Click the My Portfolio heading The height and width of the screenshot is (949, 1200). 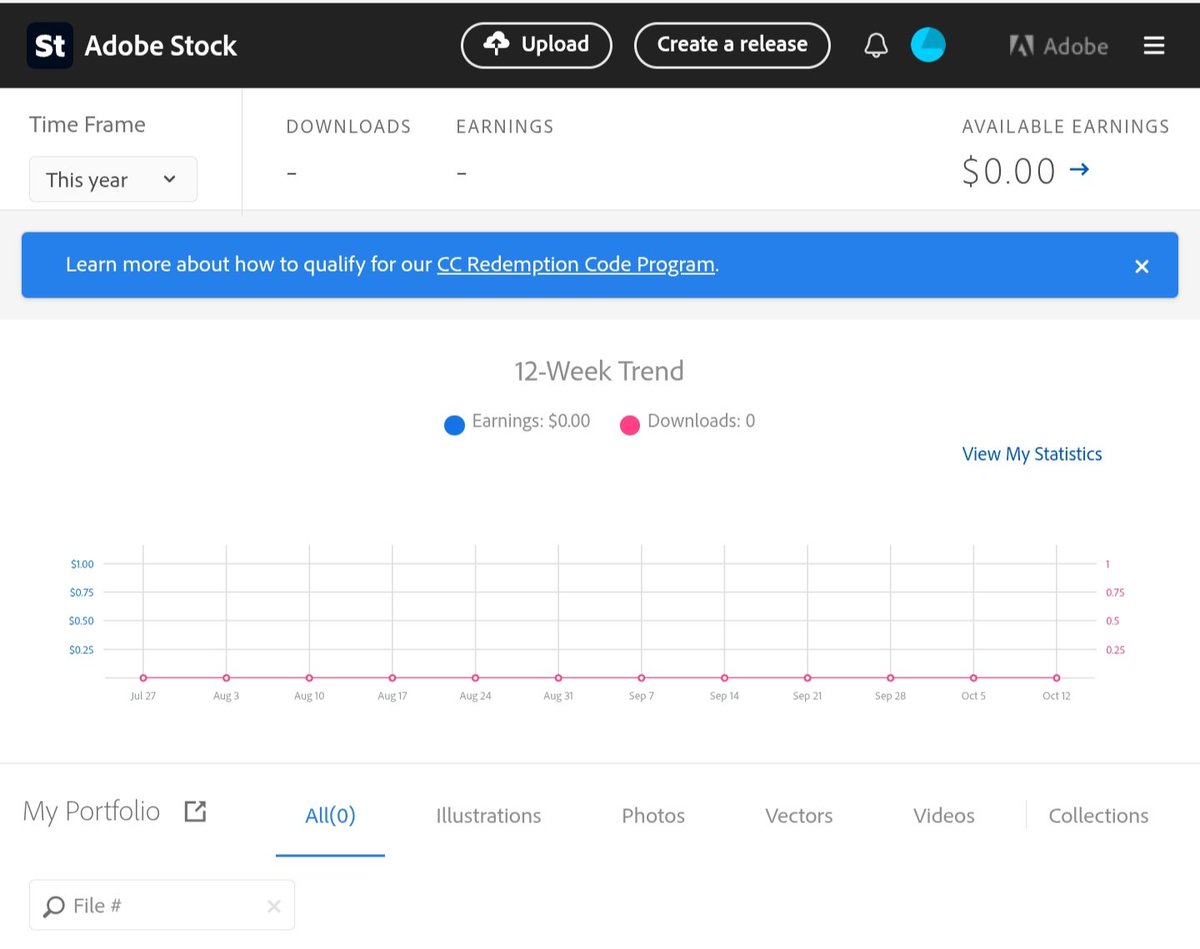(x=91, y=811)
